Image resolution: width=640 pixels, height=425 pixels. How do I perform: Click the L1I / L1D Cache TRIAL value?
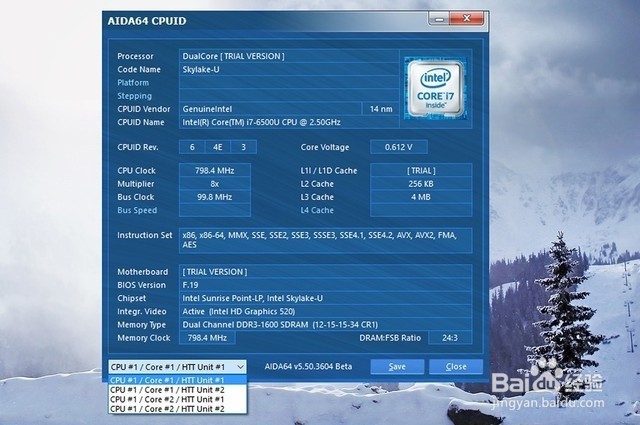click(421, 171)
